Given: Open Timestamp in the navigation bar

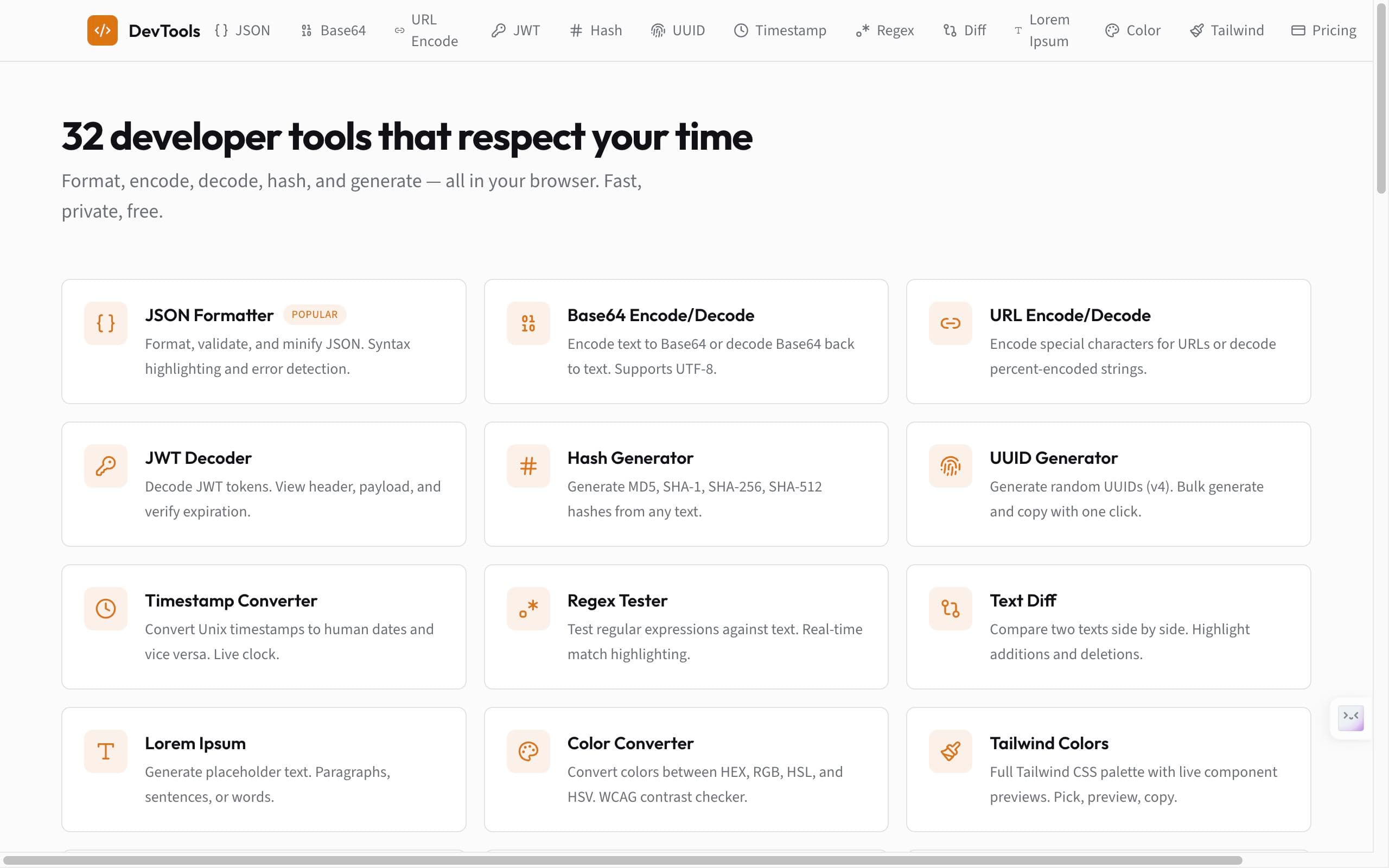Looking at the screenshot, I should pyautogui.click(x=780, y=30).
